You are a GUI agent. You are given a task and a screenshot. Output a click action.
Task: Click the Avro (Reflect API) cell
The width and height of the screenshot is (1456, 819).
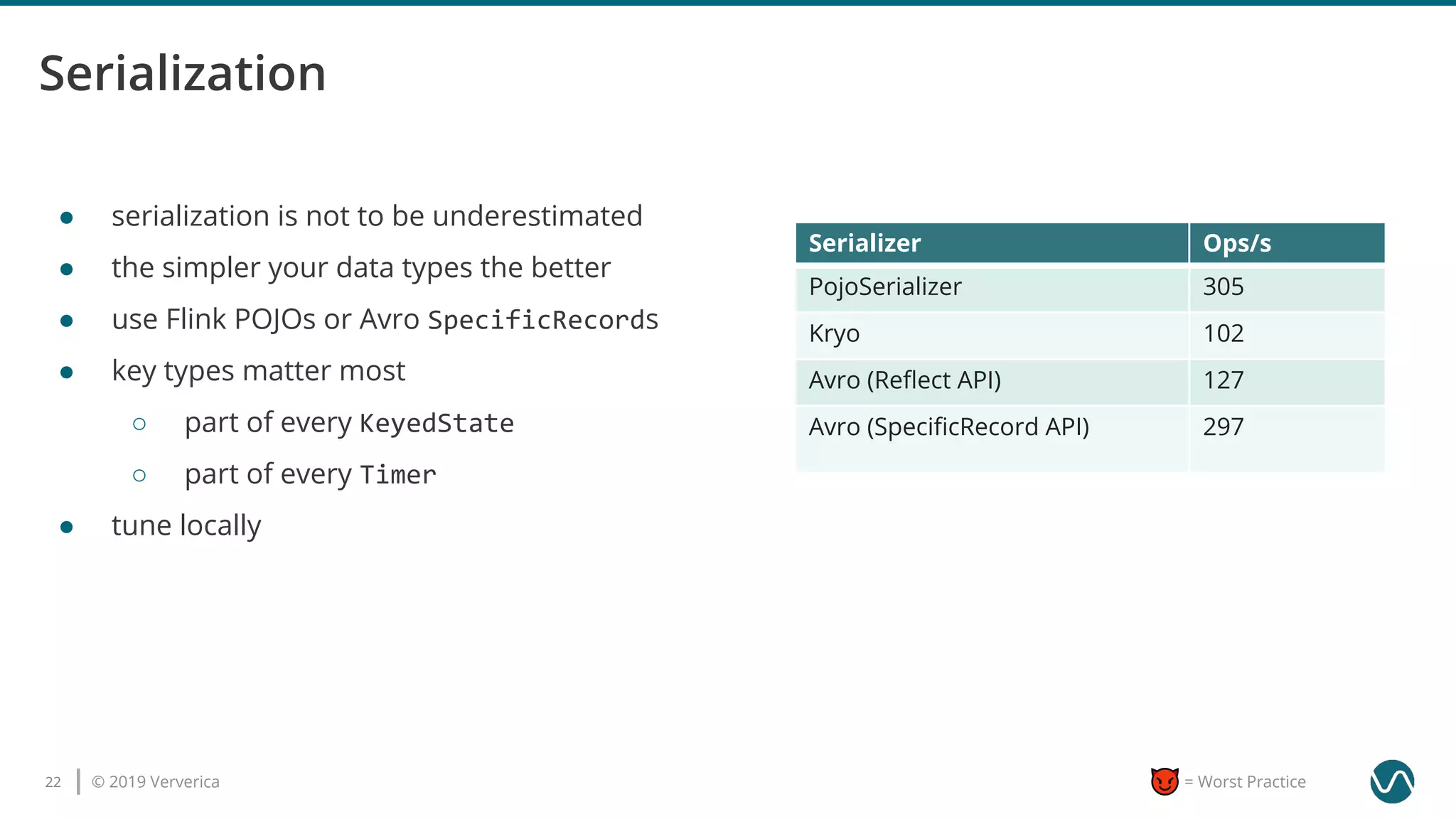tap(904, 380)
